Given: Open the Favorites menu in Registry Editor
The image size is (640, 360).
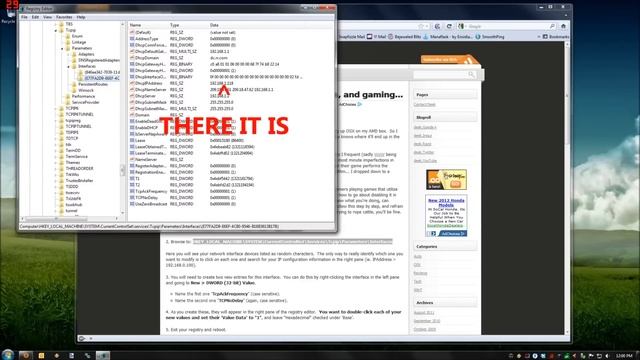Looking at the screenshot, I should [64, 17].
